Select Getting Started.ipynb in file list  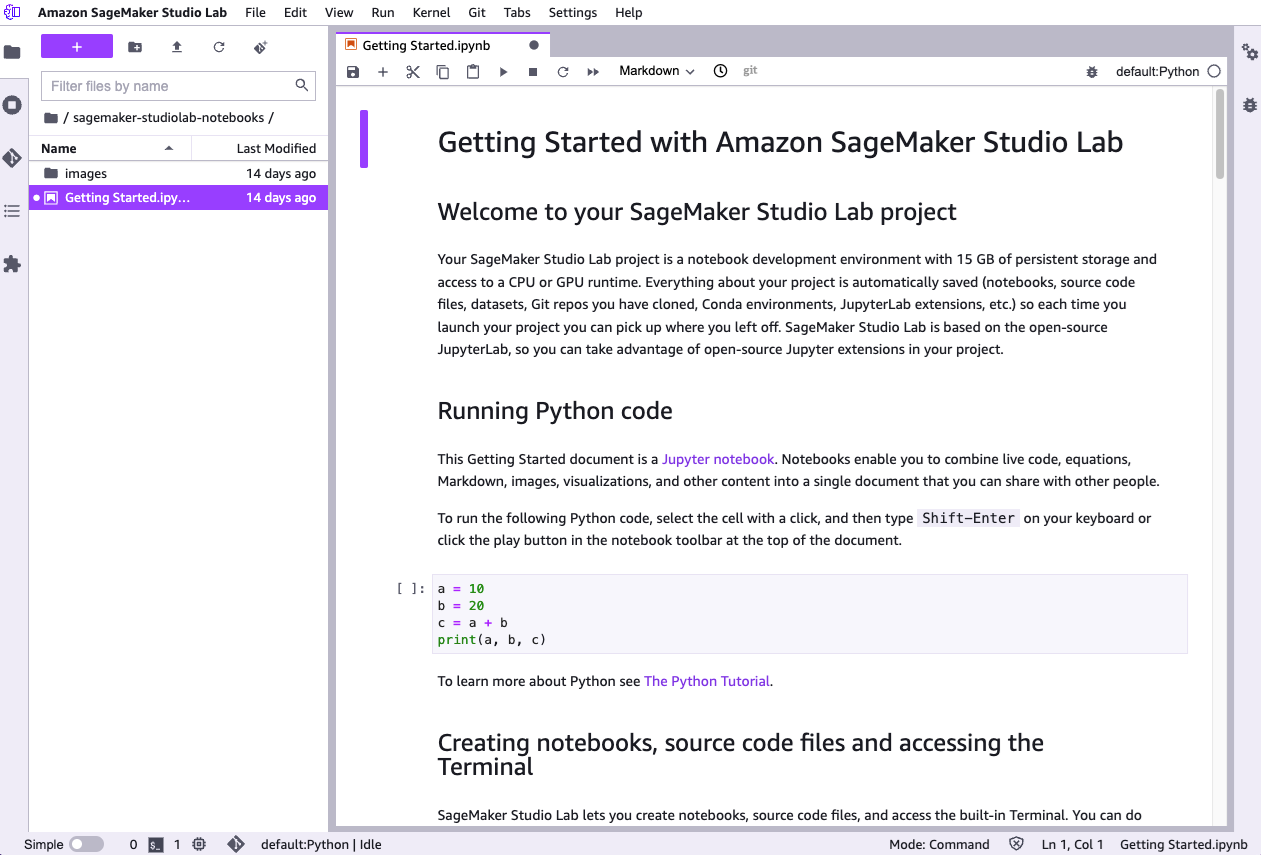(x=178, y=198)
